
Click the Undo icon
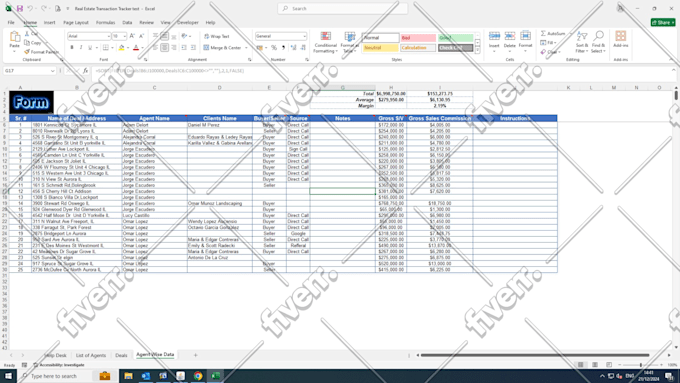[30, 8]
